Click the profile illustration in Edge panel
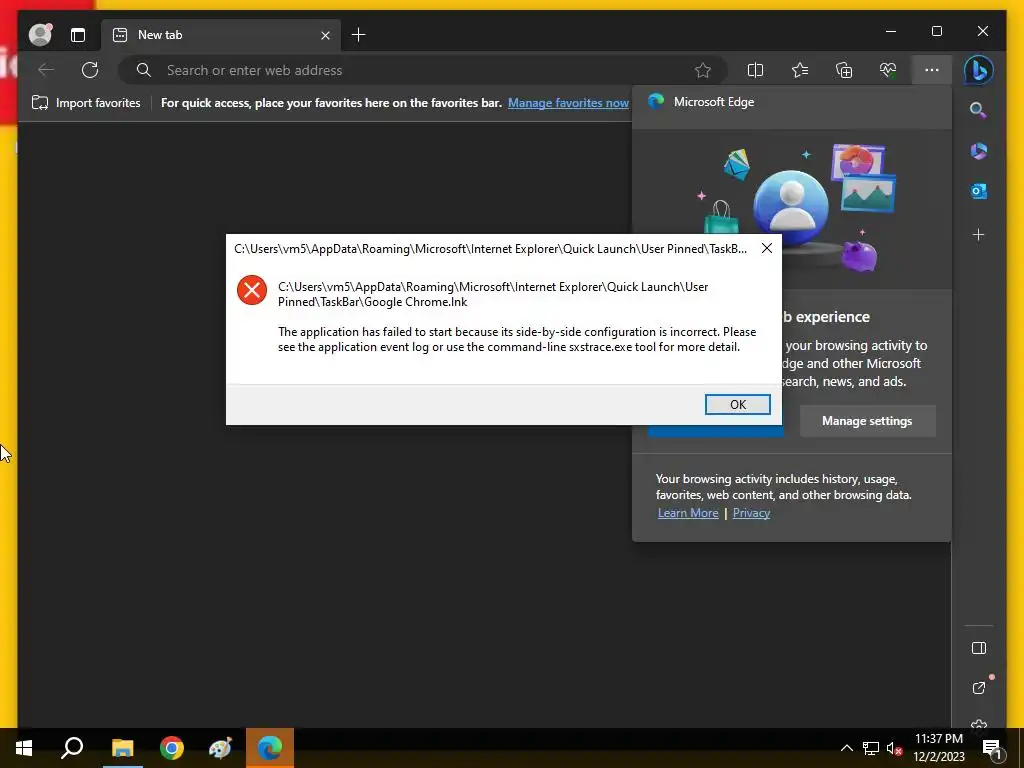The height and width of the screenshot is (768, 1024). pyautogui.click(x=792, y=208)
